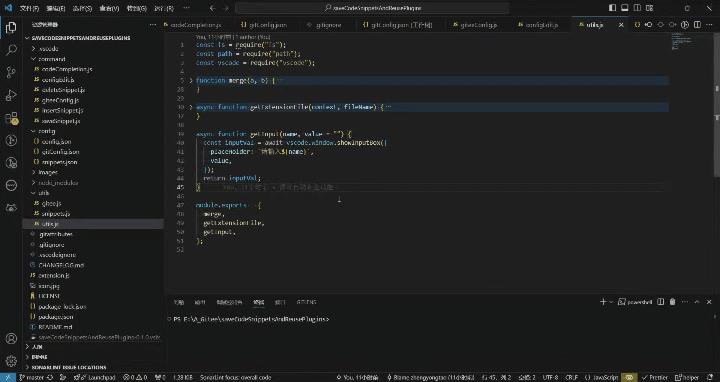Open the overflow menu ellipsis in menu bar
This screenshot has height=382, width=720.
click(x=186, y=8)
